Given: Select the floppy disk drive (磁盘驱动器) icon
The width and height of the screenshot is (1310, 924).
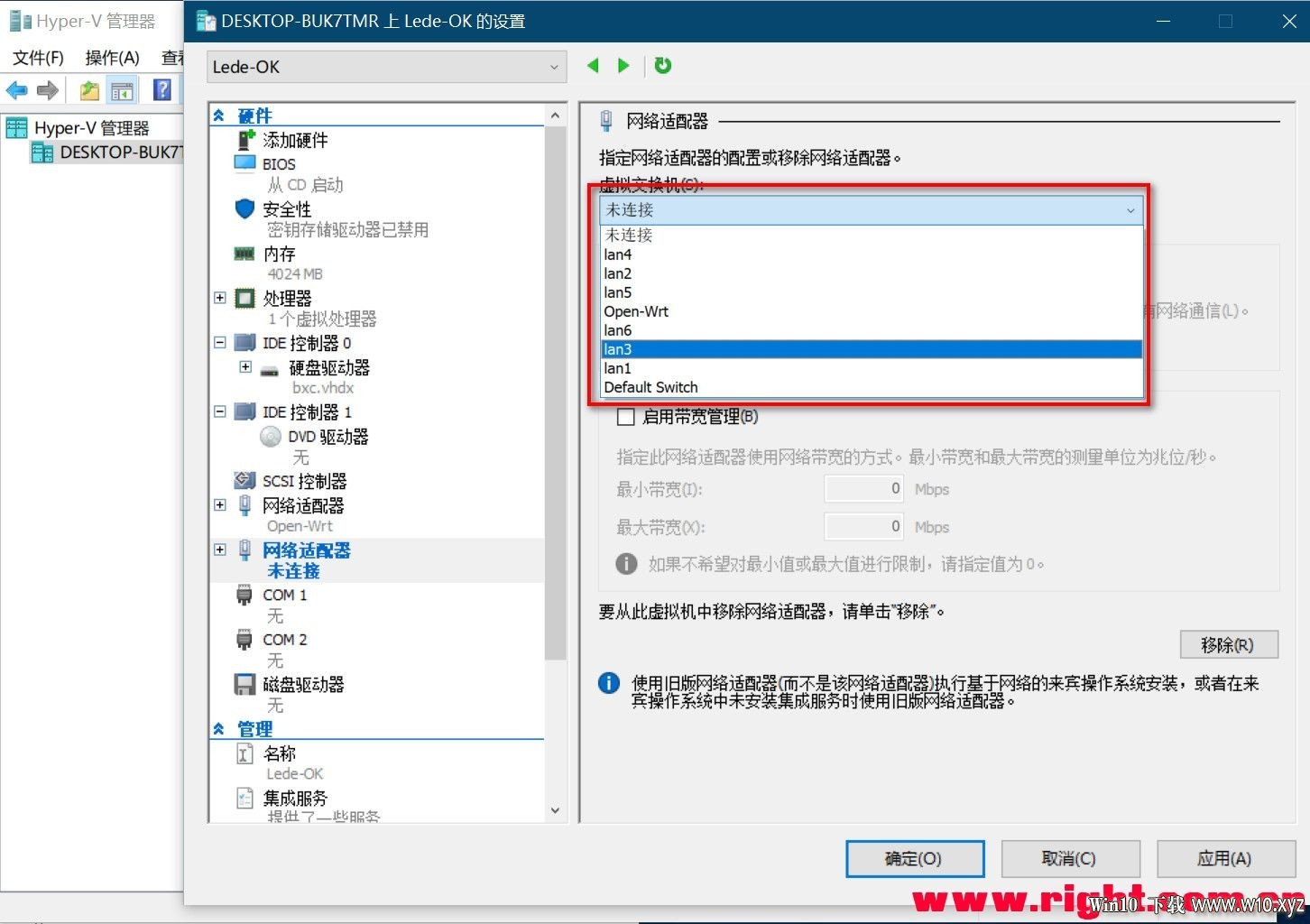Looking at the screenshot, I should tap(244, 684).
